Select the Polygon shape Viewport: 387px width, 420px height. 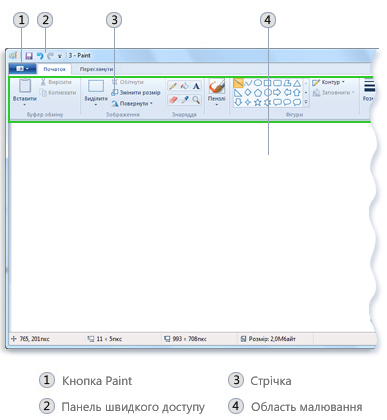point(287,83)
